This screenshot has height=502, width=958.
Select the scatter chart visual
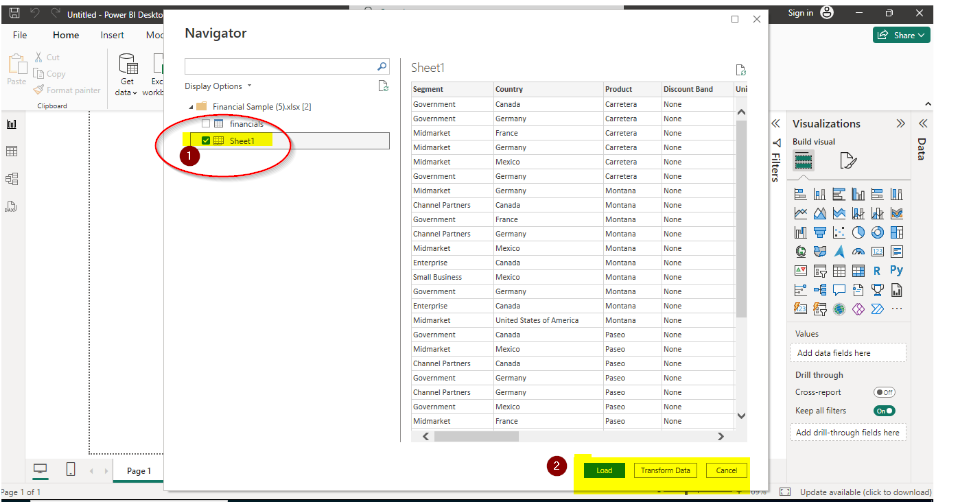click(839, 233)
